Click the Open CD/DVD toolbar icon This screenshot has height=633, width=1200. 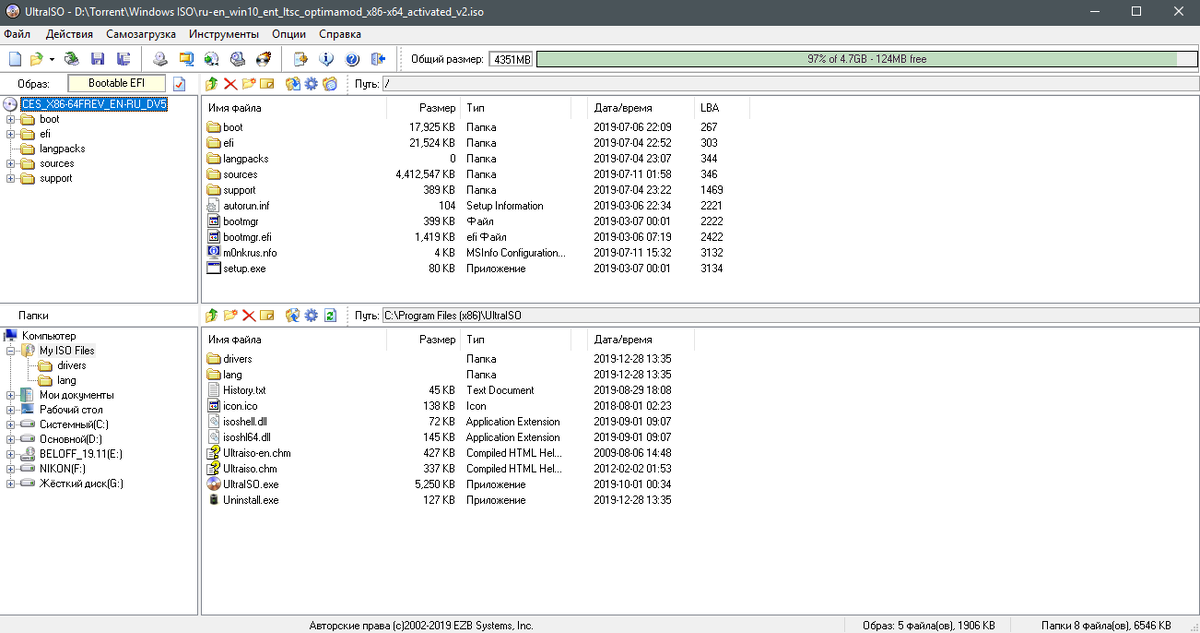(72, 59)
